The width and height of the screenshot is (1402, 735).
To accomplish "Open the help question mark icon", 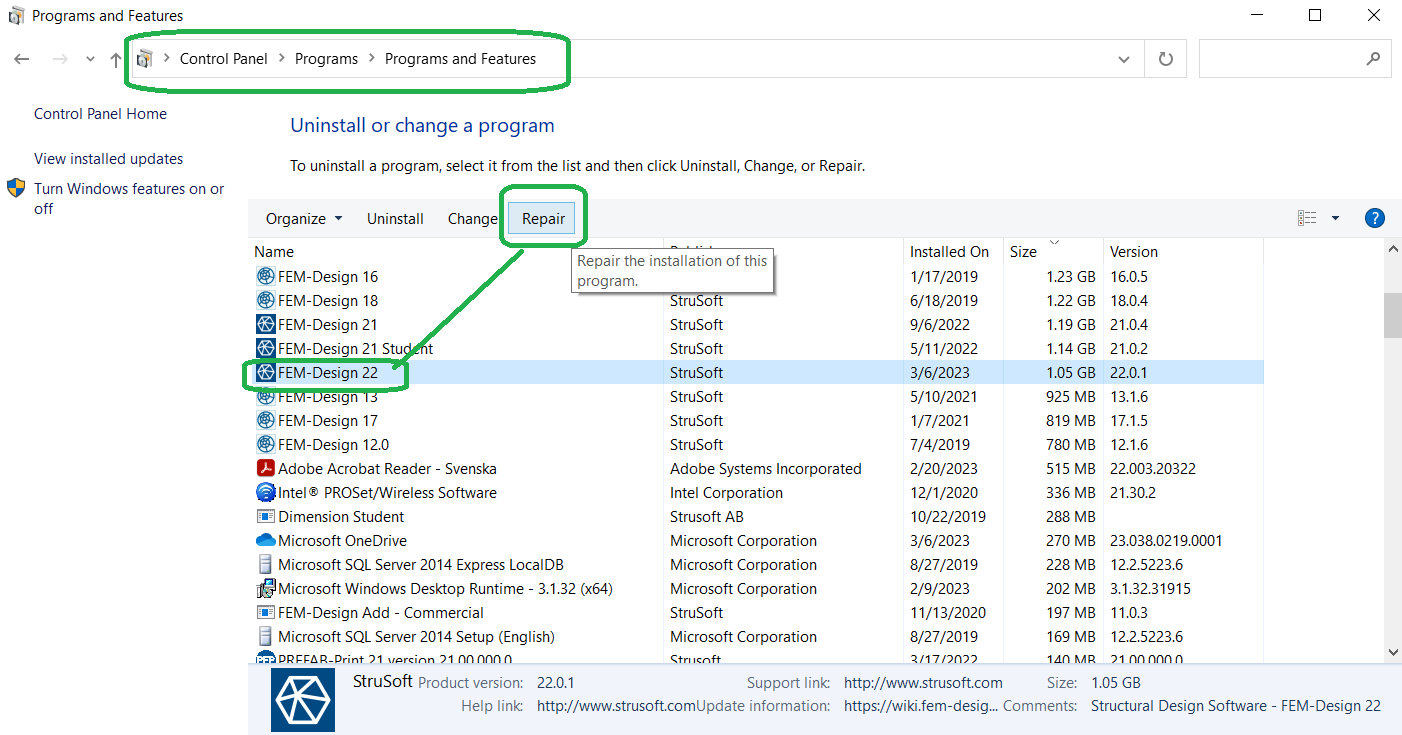I will pos(1374,218).
